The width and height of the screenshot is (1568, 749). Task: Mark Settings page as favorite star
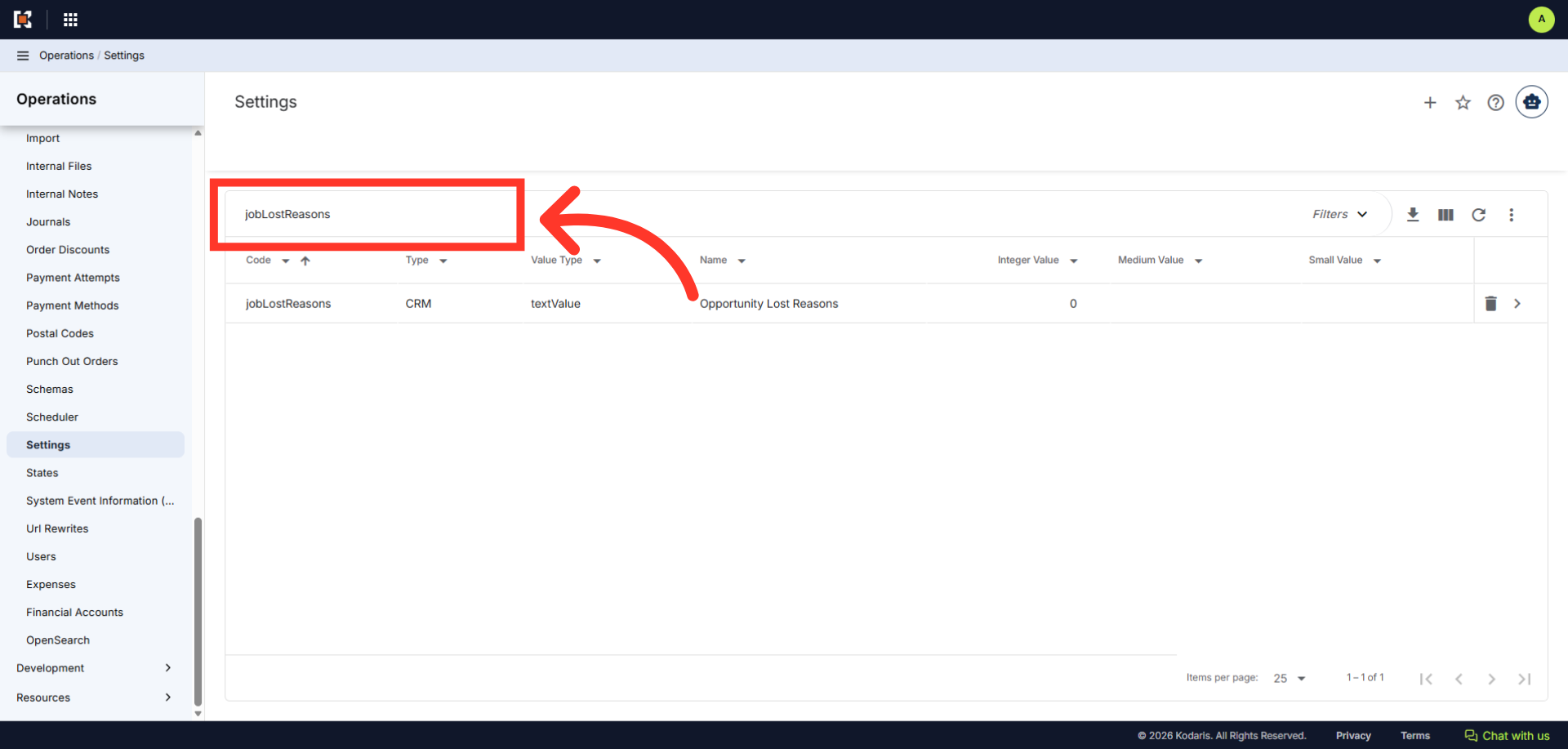point(1463,103)
